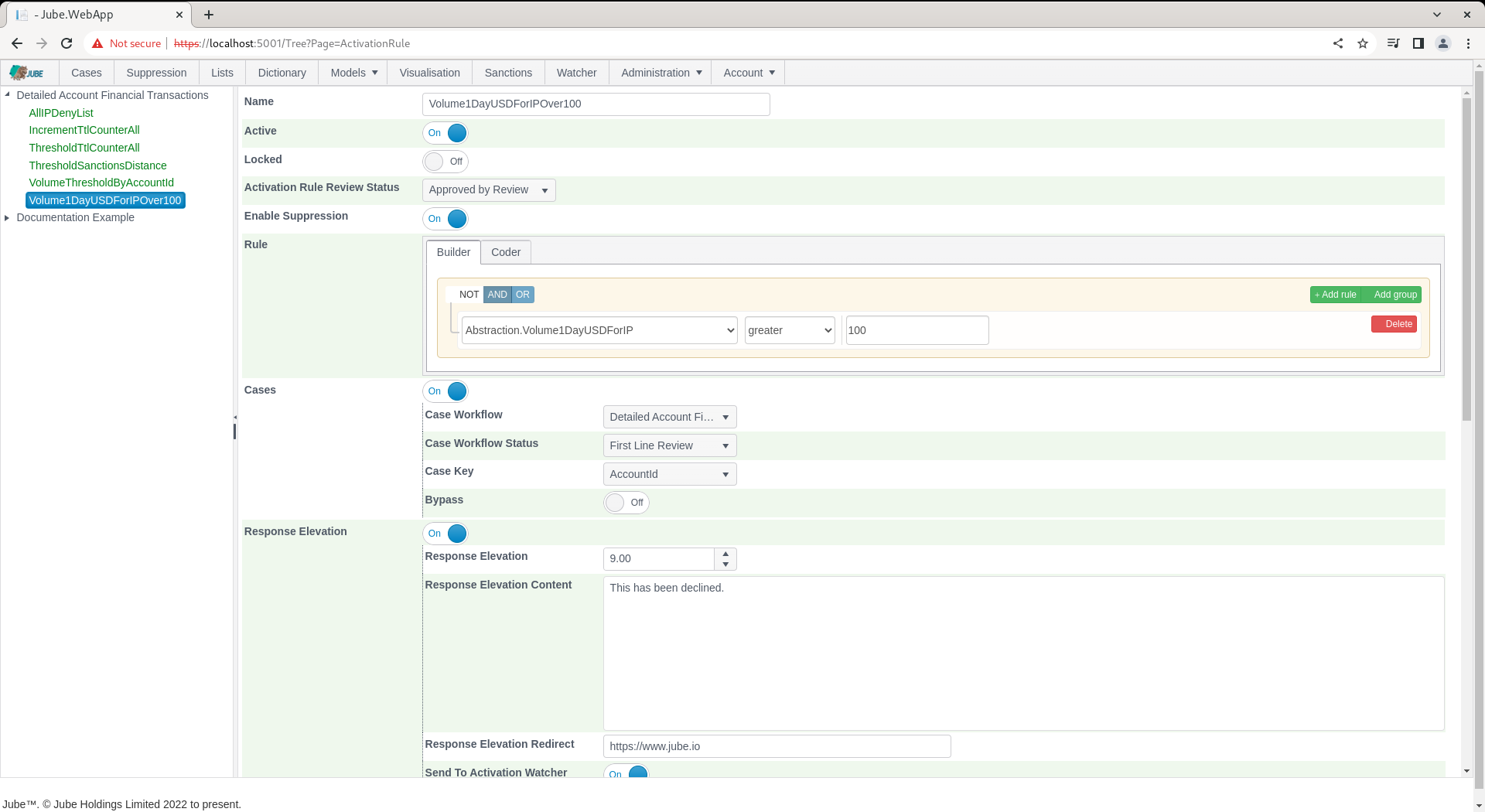1485x812 pixels.
Task: Open the Account menu
Action: [x=749, y=73]
